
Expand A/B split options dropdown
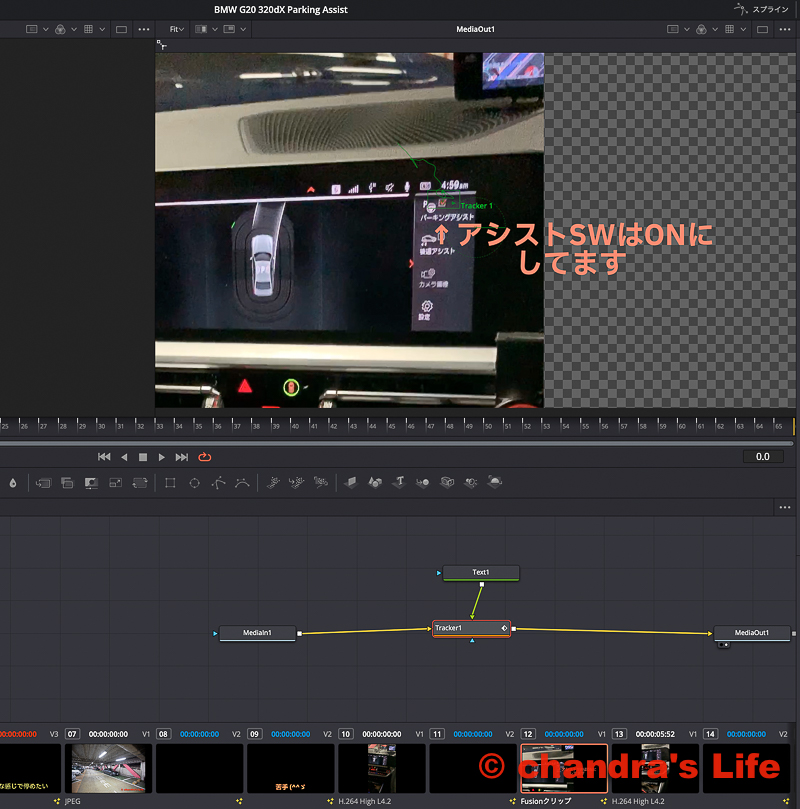(x=215, y=29)
